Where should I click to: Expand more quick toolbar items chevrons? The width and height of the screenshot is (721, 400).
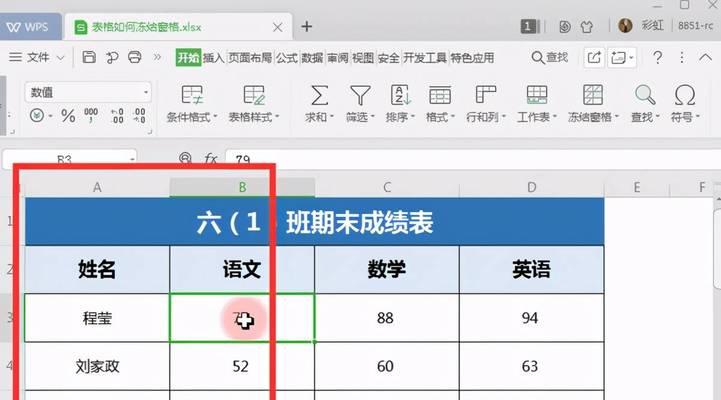click(157, 57)
